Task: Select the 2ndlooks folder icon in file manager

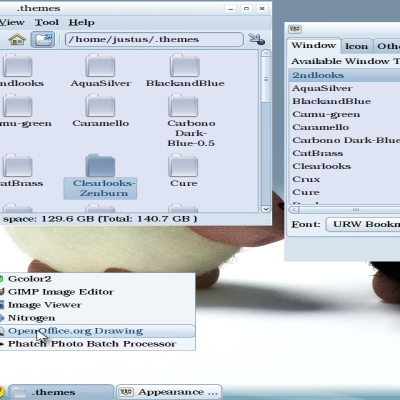Action: click(x=17, y=66)
